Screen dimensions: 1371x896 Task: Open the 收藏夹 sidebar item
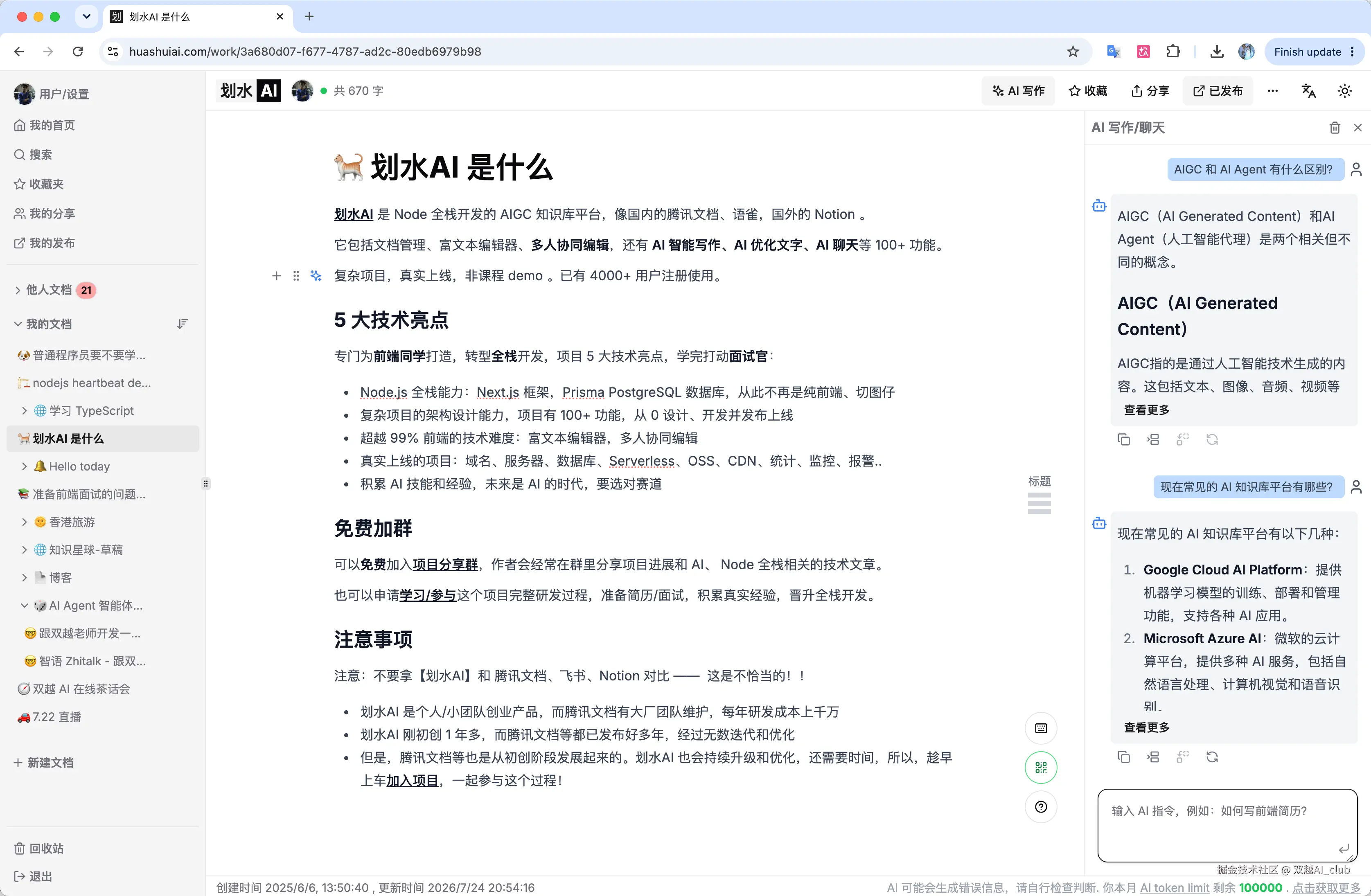point(39,184)
